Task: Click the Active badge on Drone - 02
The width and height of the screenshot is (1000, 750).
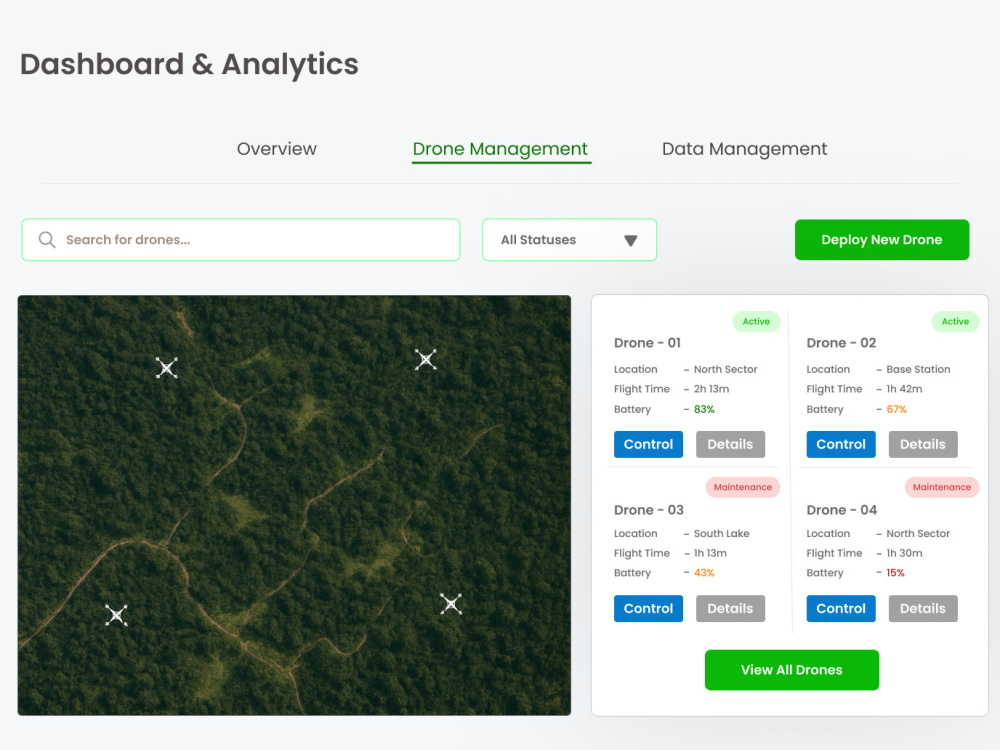Action: pos(955,321)
